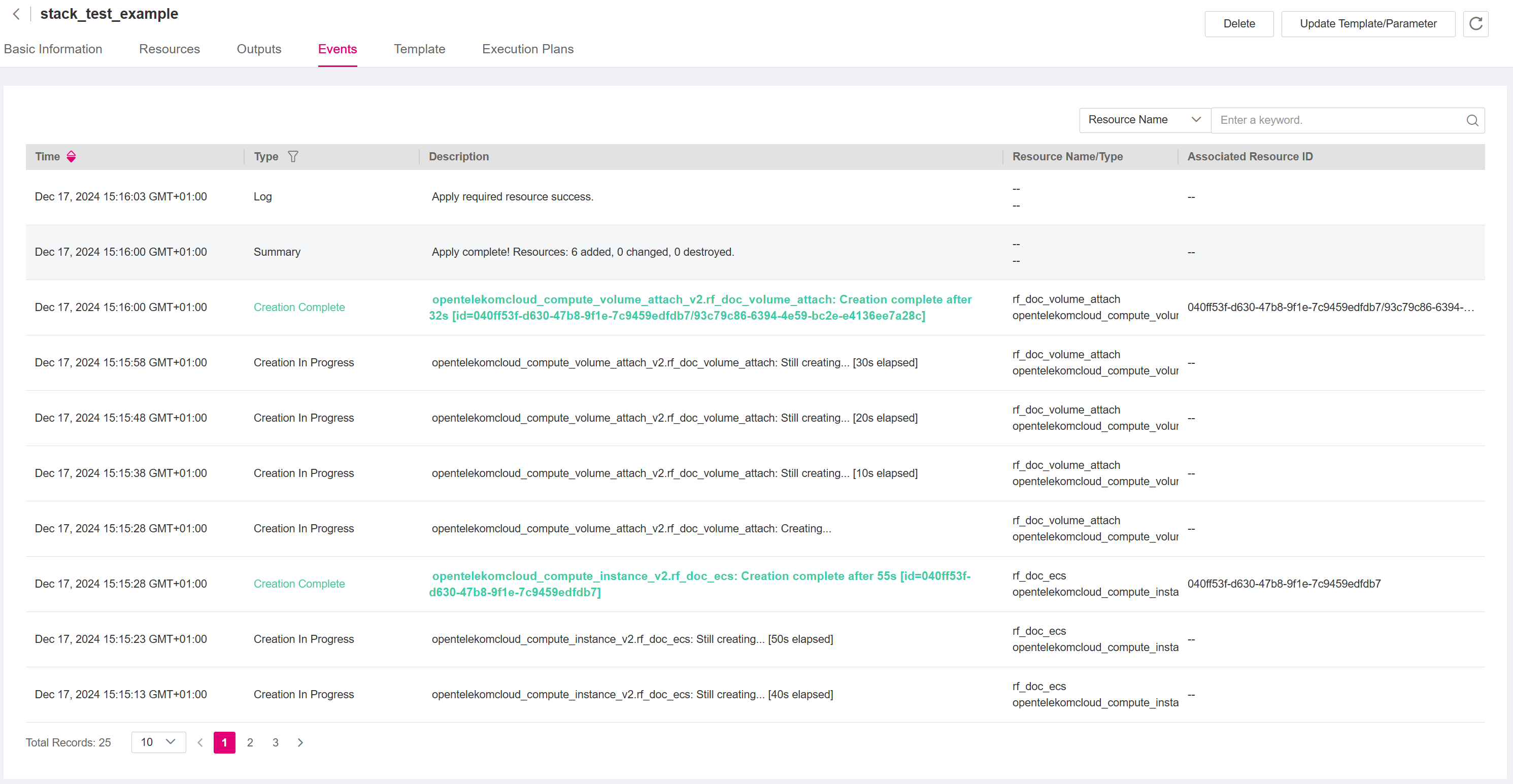Switch to the Basic Information tab

(x=53, y=49)
